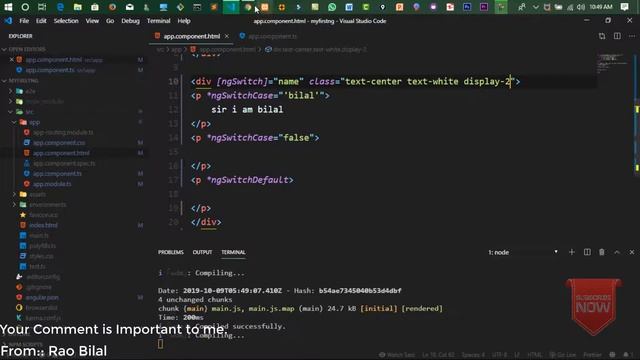Open the '1: node' terminal selector dropdown
This screenshot has width=640, height=360.
coord(523,252)
